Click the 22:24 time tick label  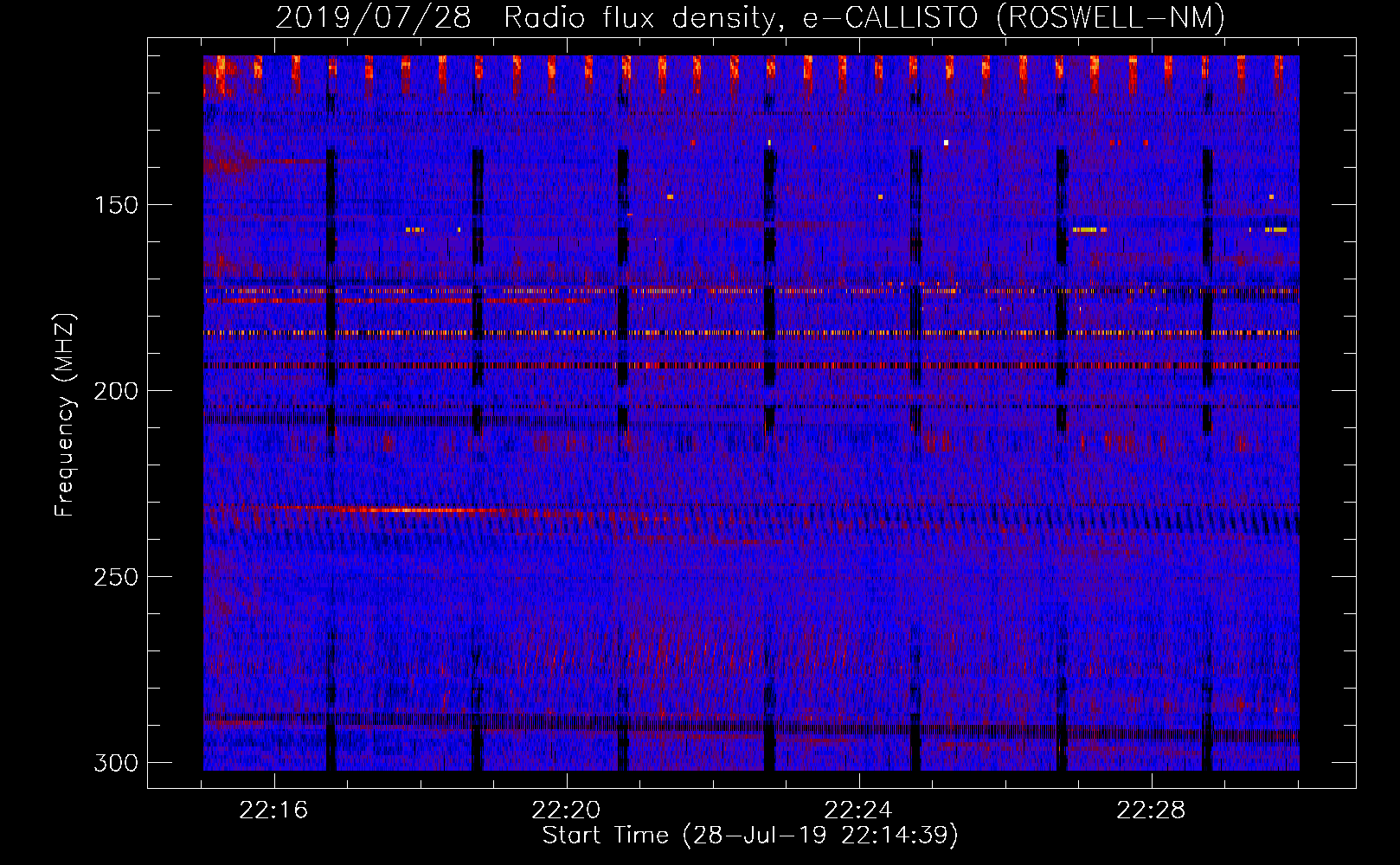pyautogui.click(x=858, y=811)
